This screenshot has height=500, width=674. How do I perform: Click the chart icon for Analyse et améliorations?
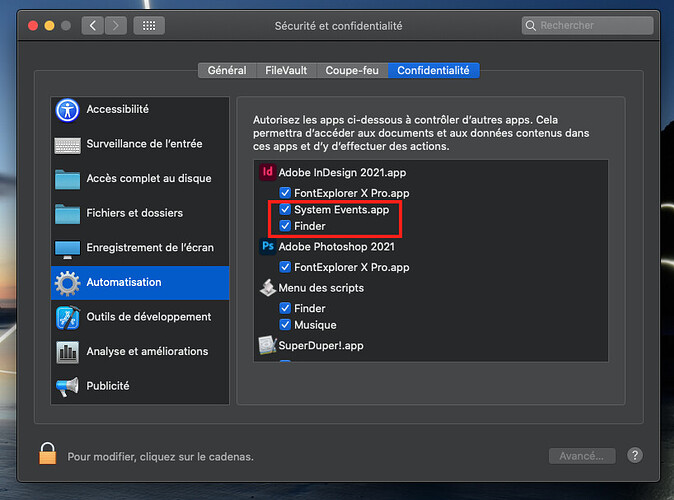(67, 352)
